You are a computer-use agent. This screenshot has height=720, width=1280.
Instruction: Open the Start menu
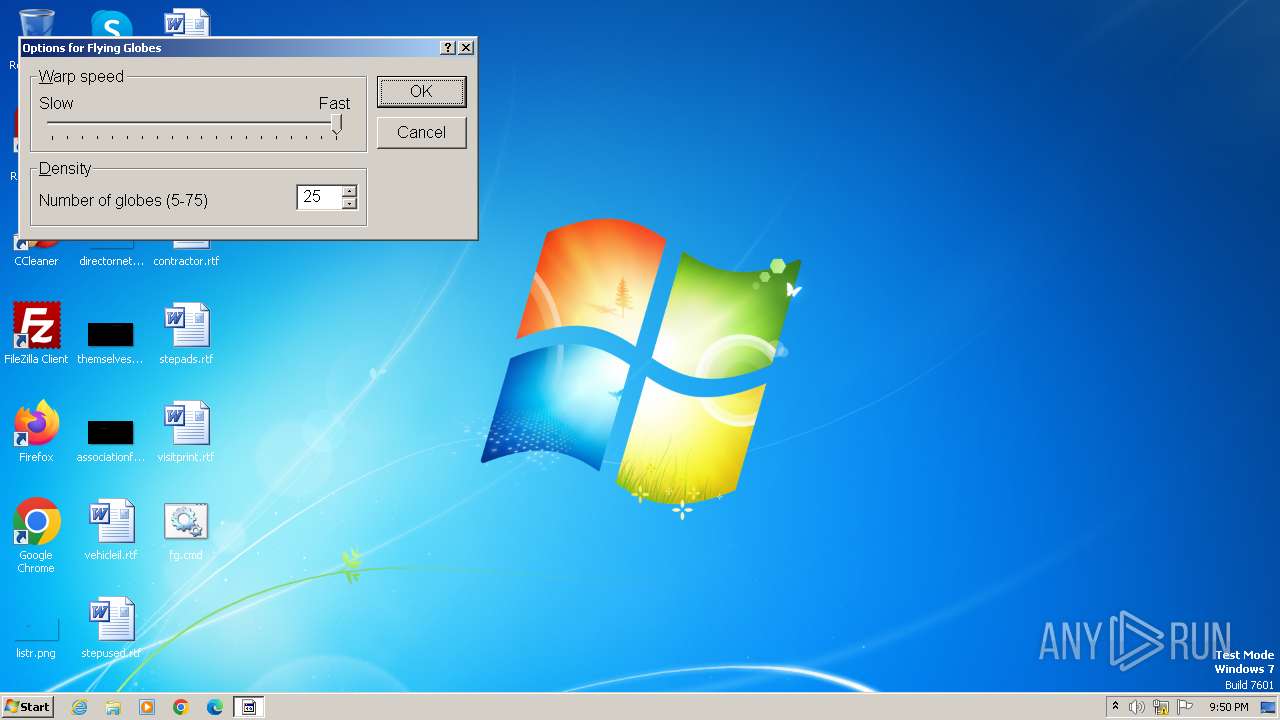[27, 706]
